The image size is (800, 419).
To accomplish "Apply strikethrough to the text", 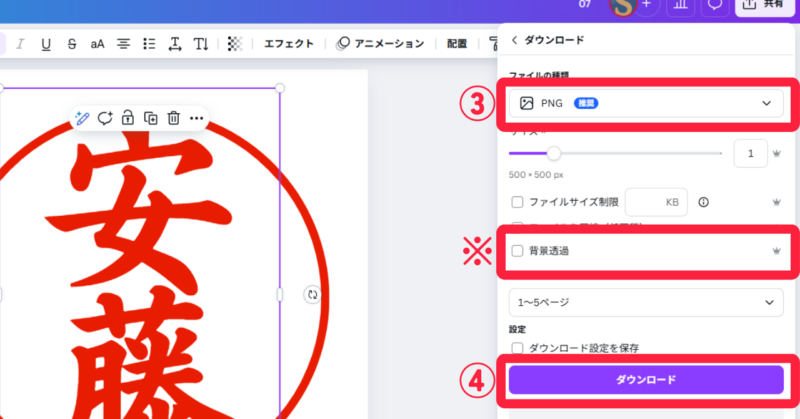I will click(72, 44).
